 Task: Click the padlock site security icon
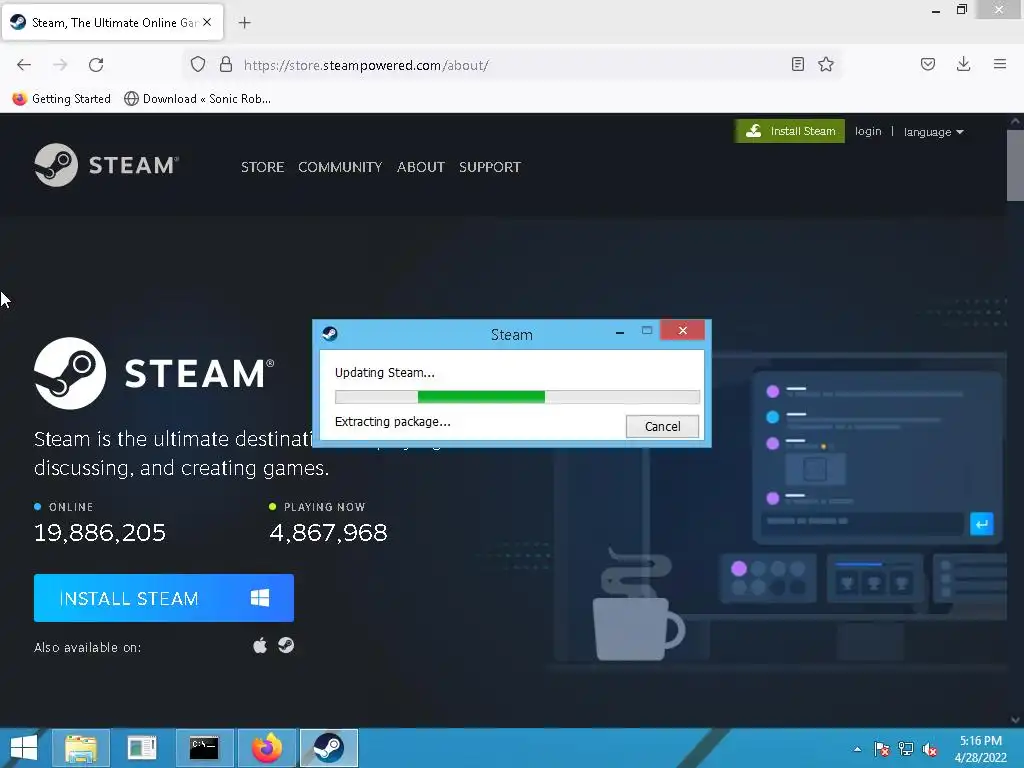226,64
